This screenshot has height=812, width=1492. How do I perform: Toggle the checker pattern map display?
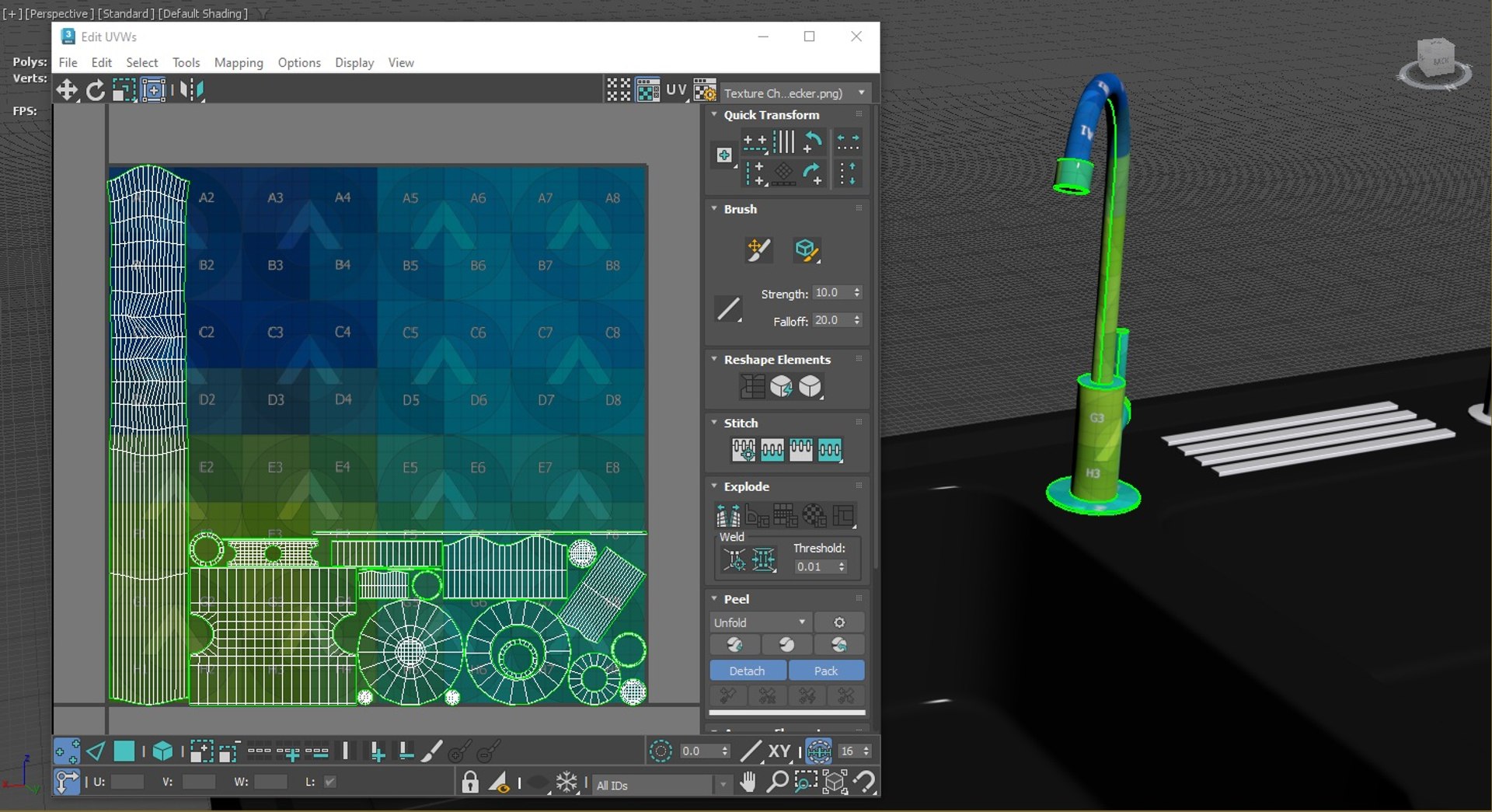point(647,90)
